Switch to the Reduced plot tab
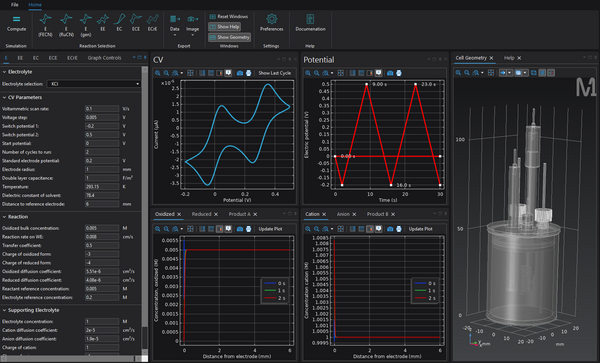The height and width of the screenshot is (363, 600). 201,214
